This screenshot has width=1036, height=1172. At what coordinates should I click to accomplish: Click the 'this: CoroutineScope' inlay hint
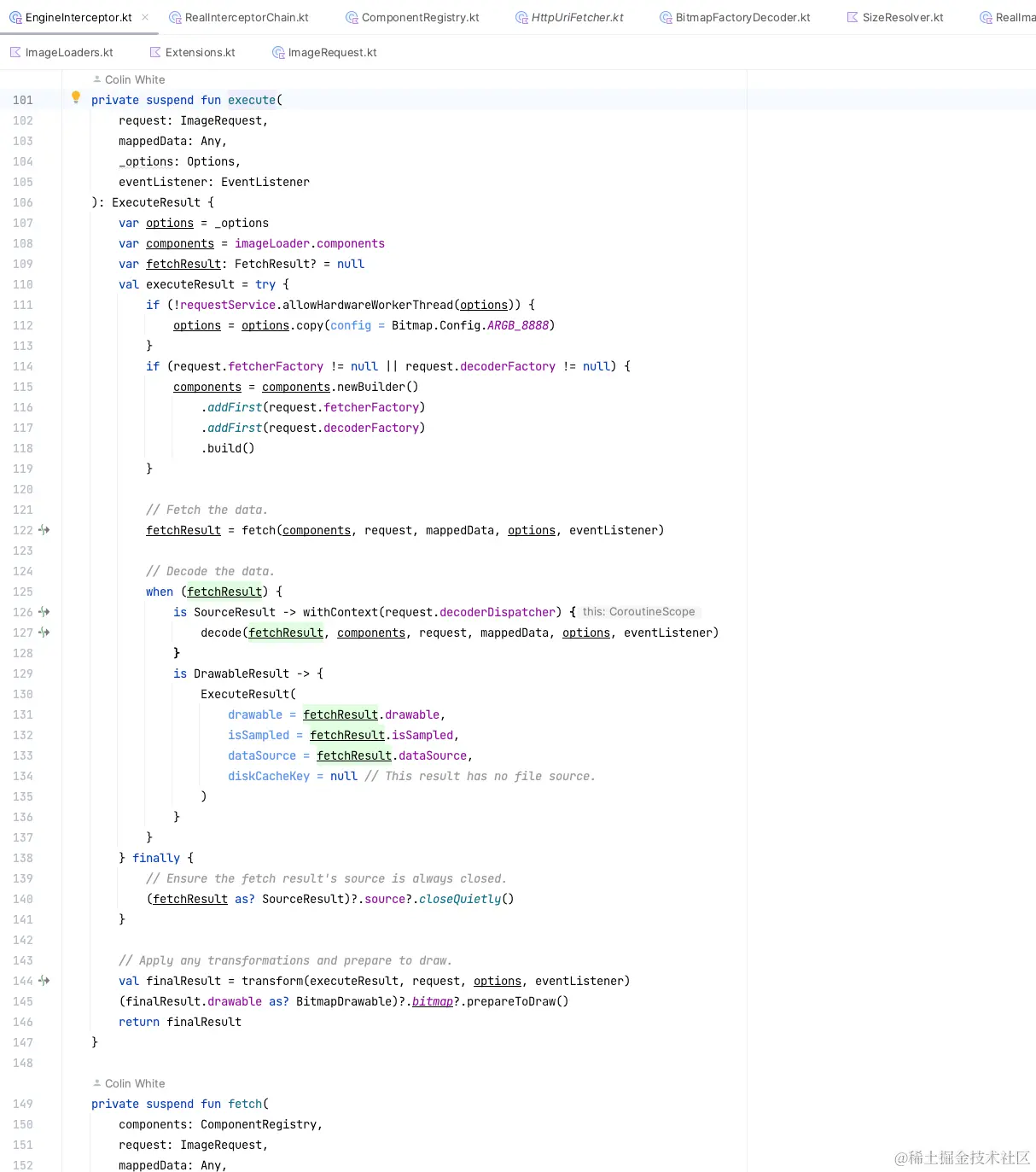tap(638, 612)
